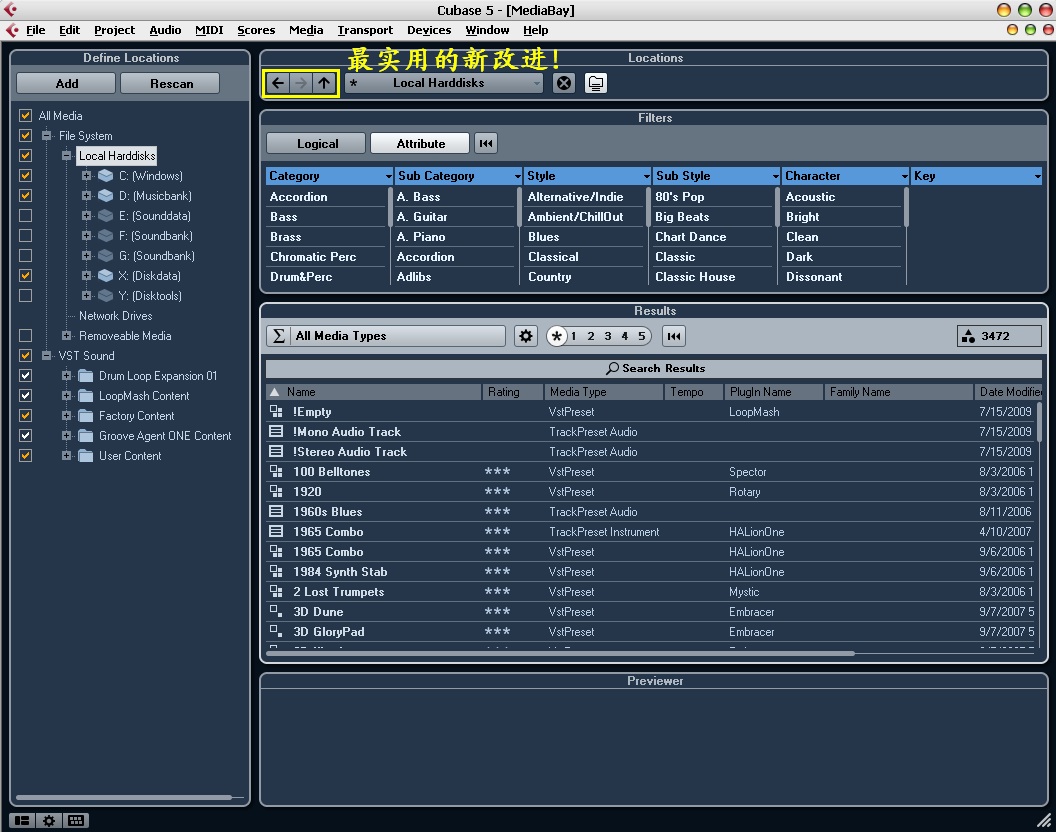
Task: Reset the result list filters
Action: pos(673,335)
